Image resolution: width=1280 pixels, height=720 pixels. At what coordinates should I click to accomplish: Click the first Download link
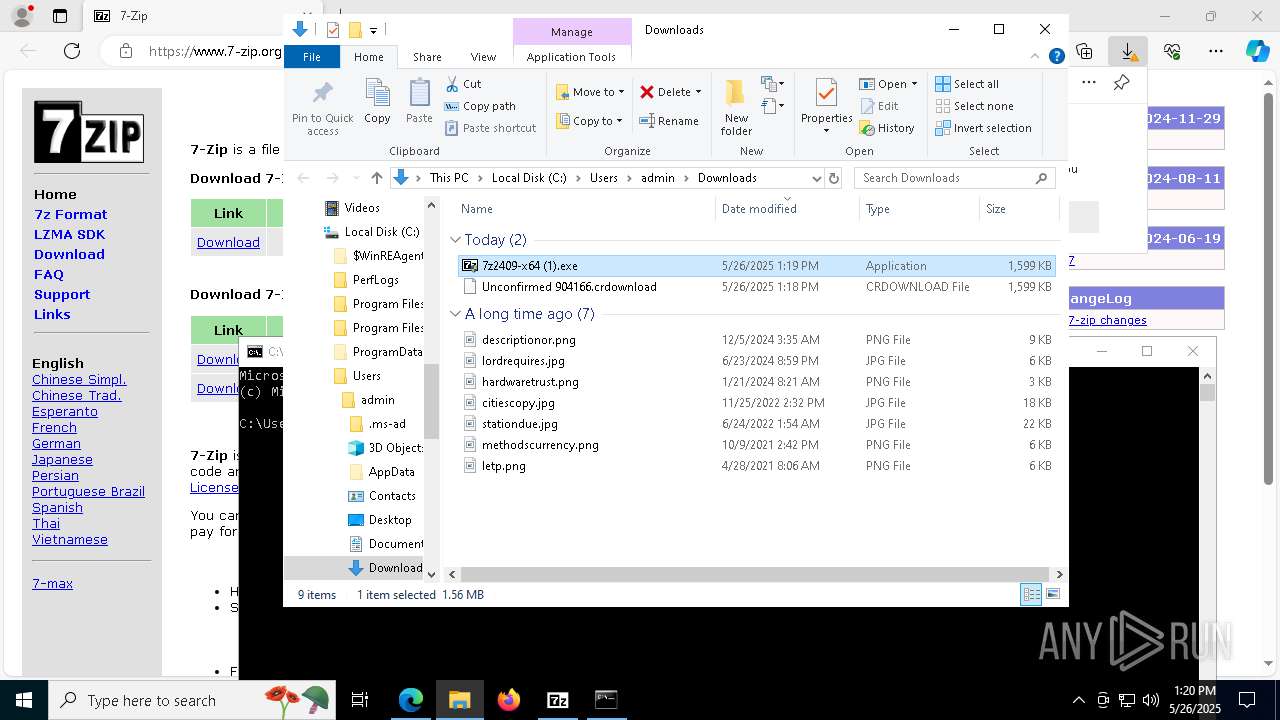[228, 242]
